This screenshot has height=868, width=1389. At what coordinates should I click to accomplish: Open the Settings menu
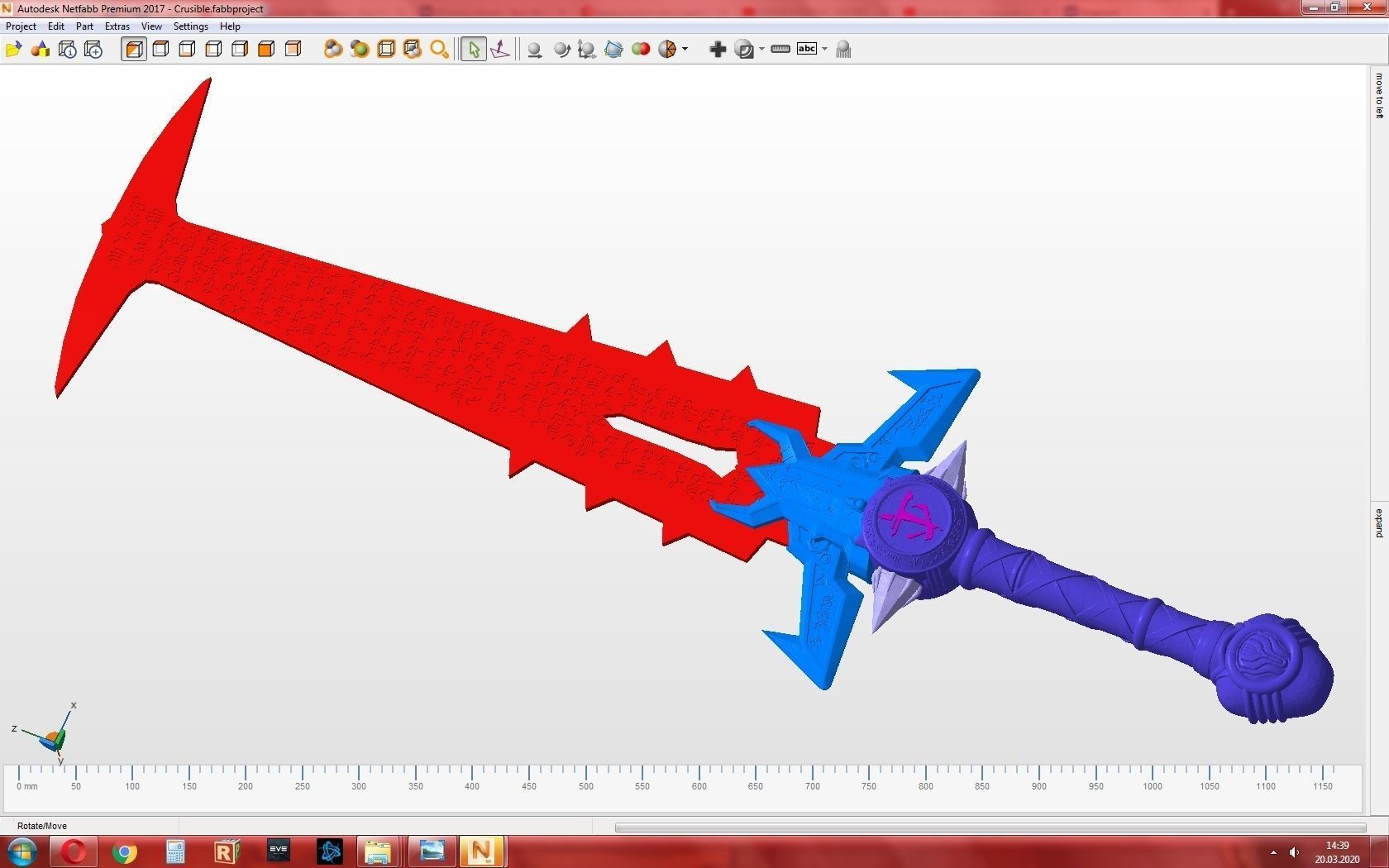(x=190, y=26)
